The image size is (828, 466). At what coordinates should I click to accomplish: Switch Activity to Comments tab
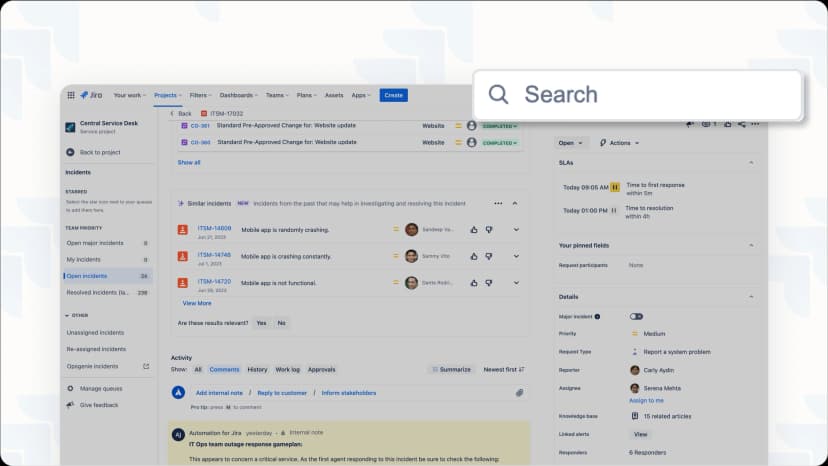224,369
